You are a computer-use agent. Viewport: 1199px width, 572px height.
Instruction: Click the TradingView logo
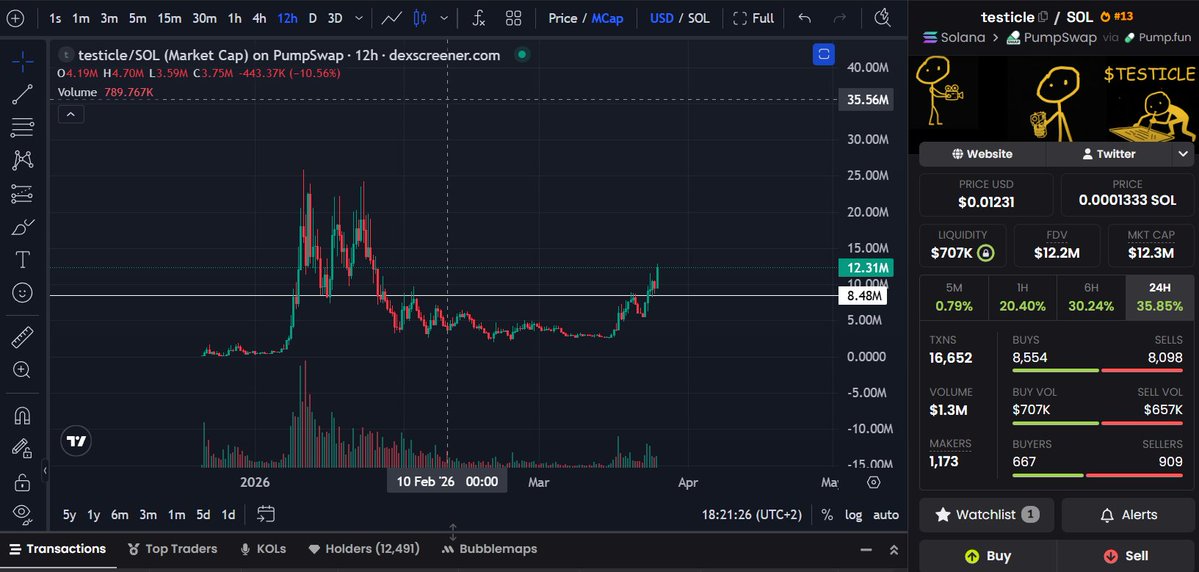click(x=76, y=441)
